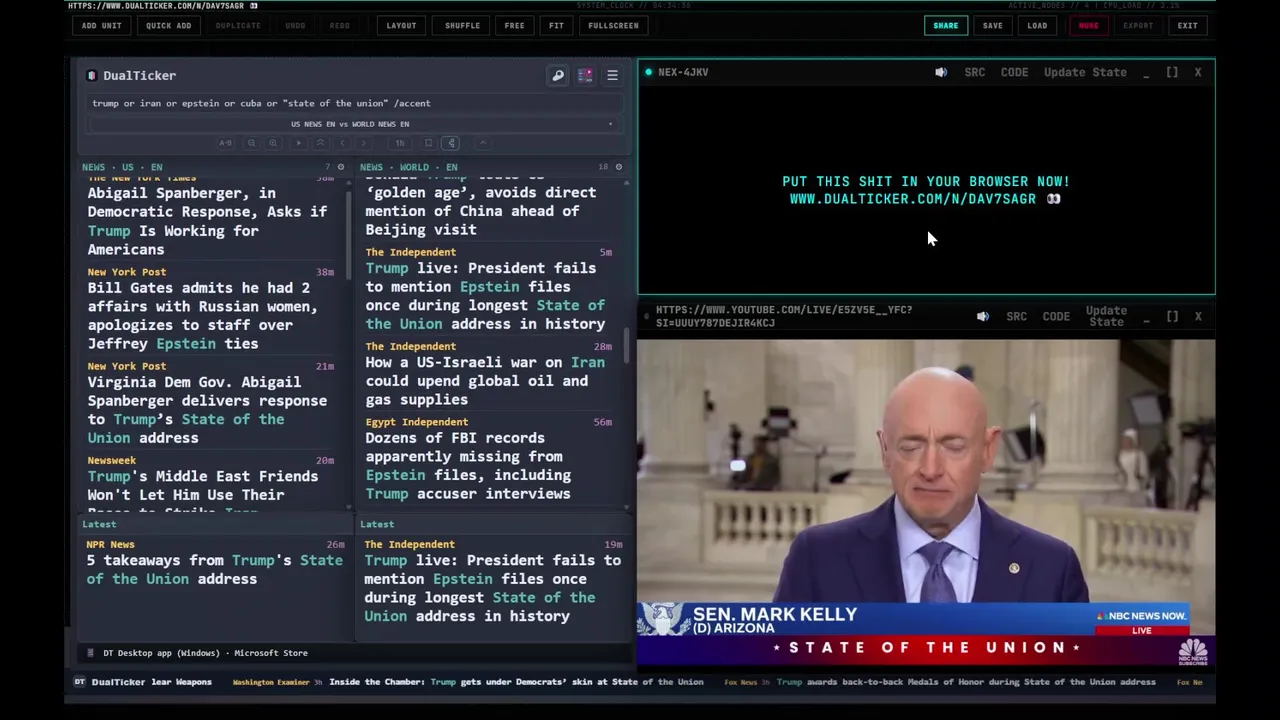Click the scrollbar of the World news column
Image resolution: width=1280 pixels, height=720 pixels.
(627, 345)
